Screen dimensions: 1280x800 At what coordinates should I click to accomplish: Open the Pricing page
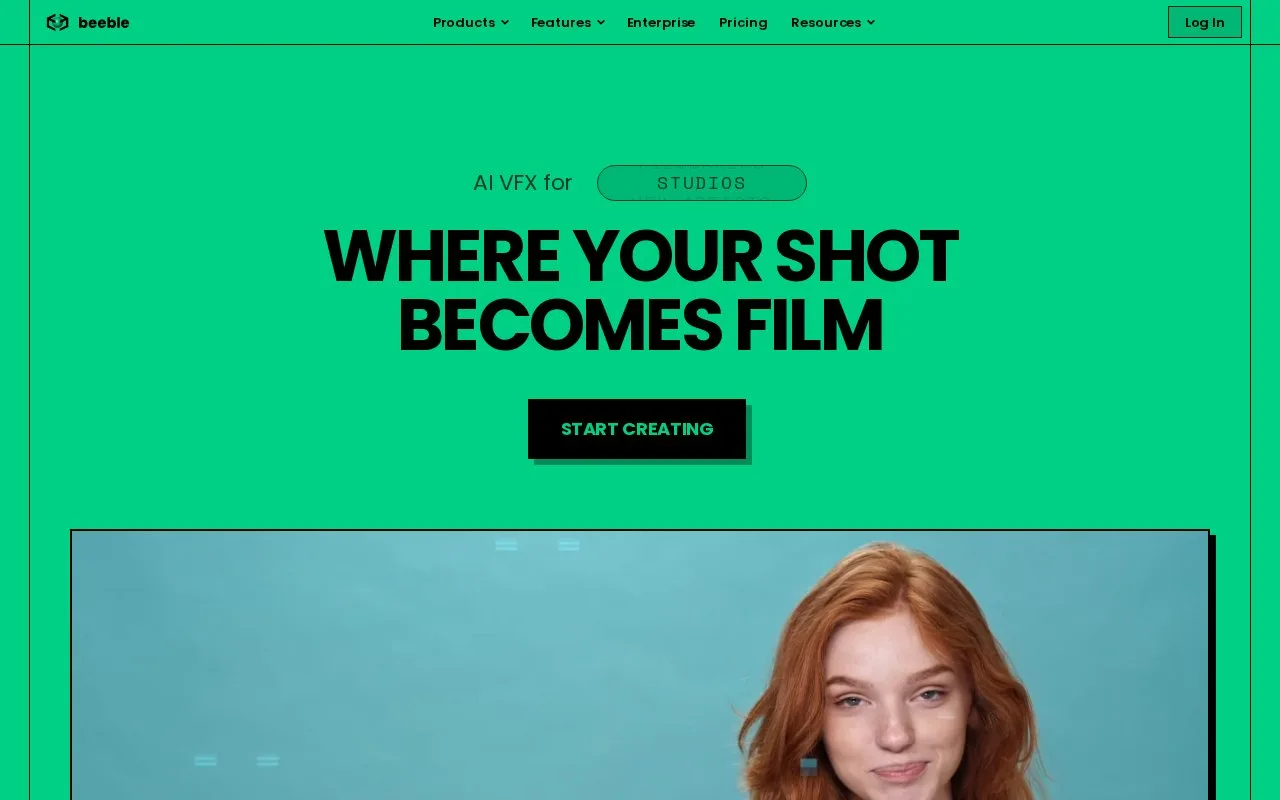point(743,22)
